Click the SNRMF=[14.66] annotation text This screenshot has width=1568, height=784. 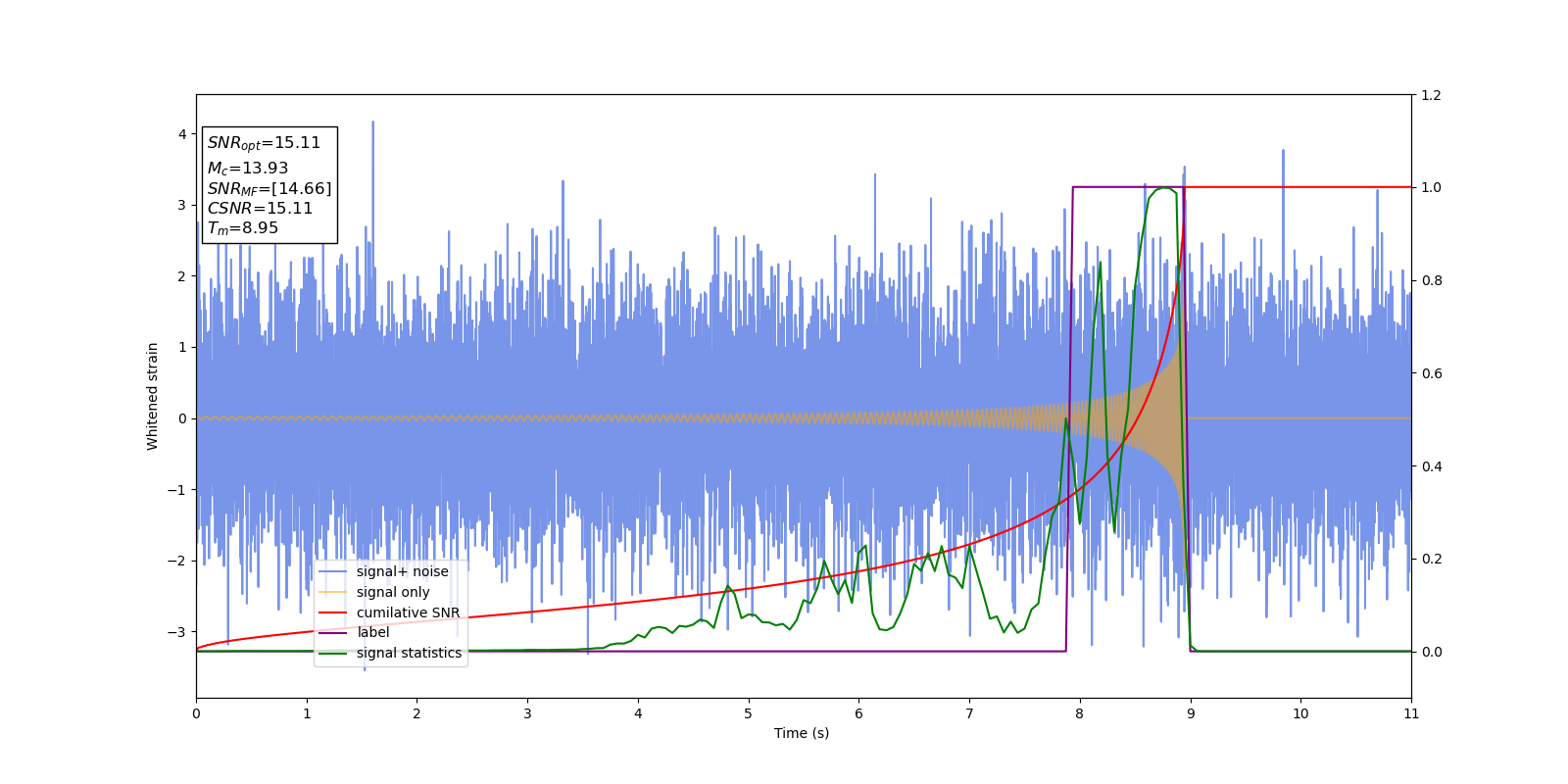pyautogui.click(x=269, y=188)
